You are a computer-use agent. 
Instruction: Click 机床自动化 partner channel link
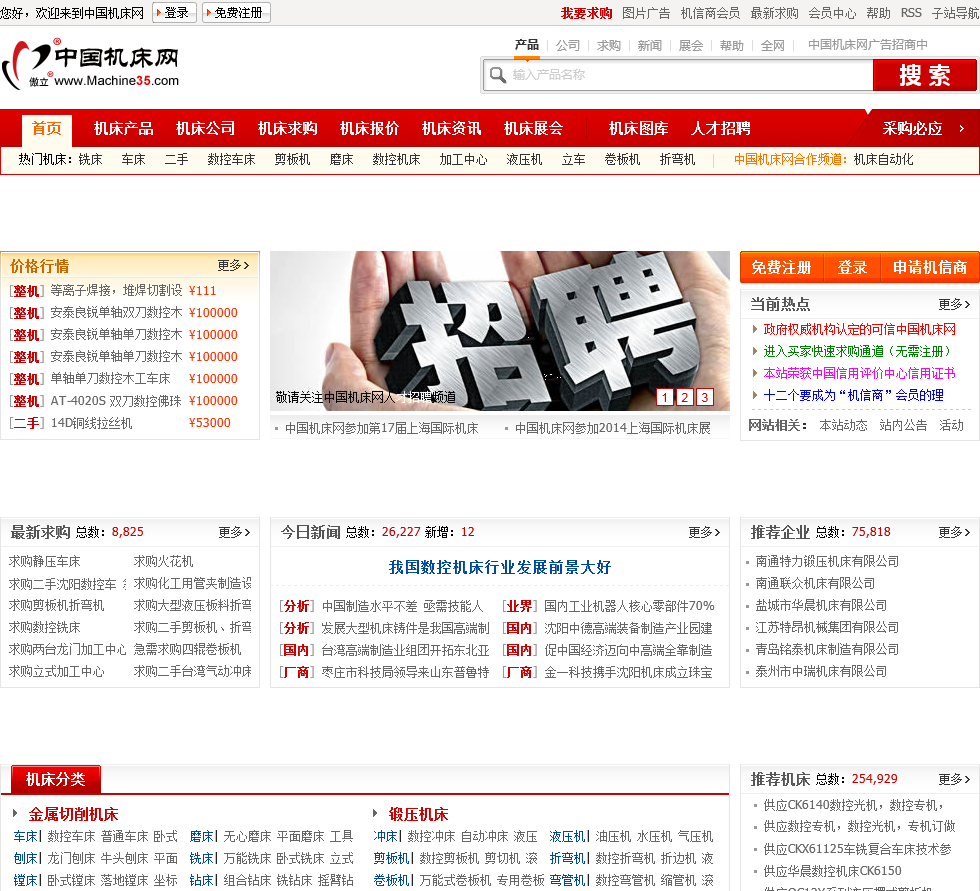tap(883, 160)
